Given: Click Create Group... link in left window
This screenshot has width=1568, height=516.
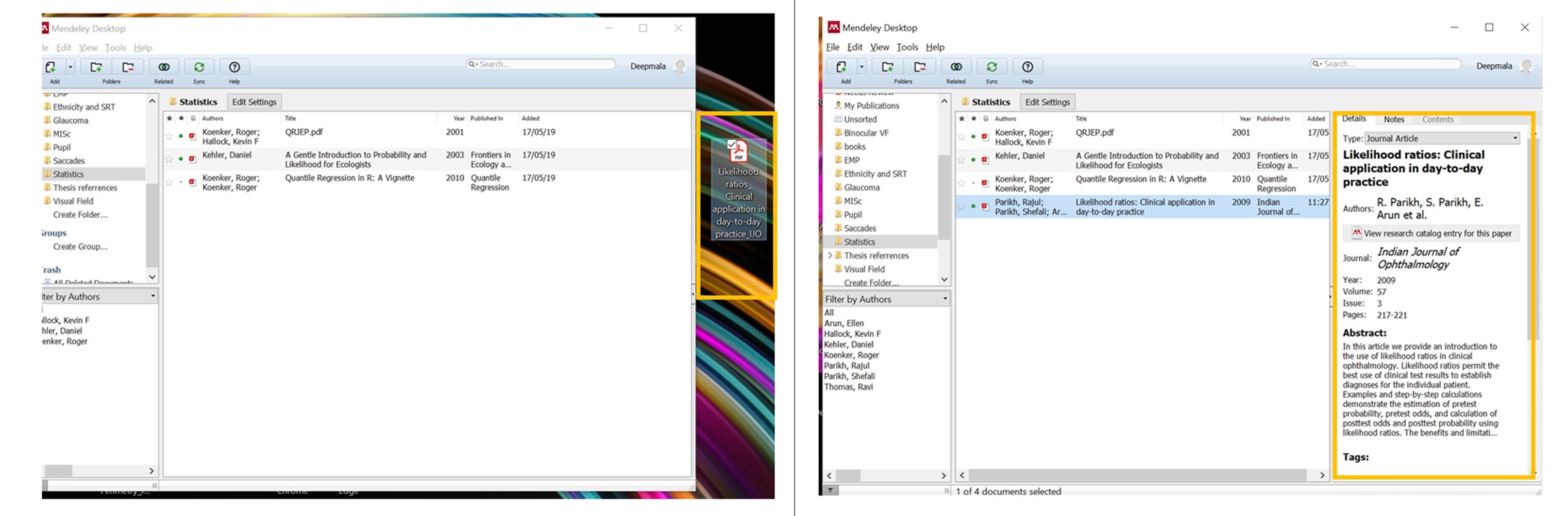Looking at the screenshot, I should coord(80,247).
